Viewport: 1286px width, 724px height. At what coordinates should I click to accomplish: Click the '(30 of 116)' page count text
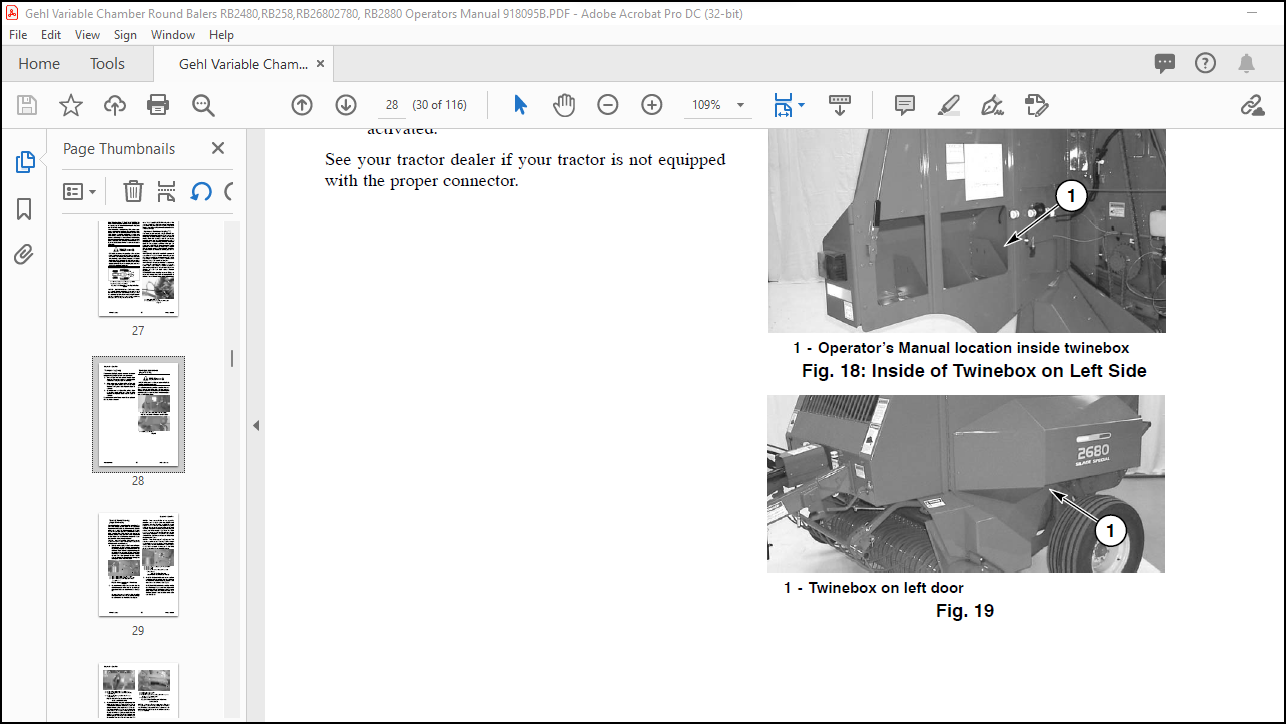pyautogui.click(x=440, y=105)
